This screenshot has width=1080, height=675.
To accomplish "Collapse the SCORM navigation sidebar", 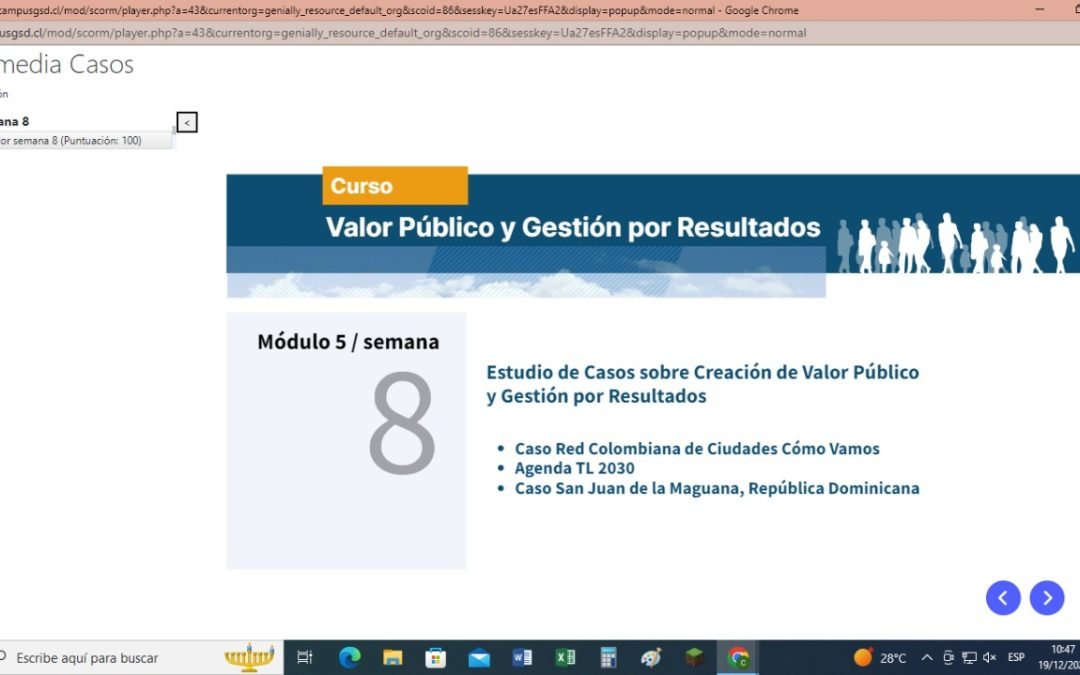I will click(x=187, y=122).
